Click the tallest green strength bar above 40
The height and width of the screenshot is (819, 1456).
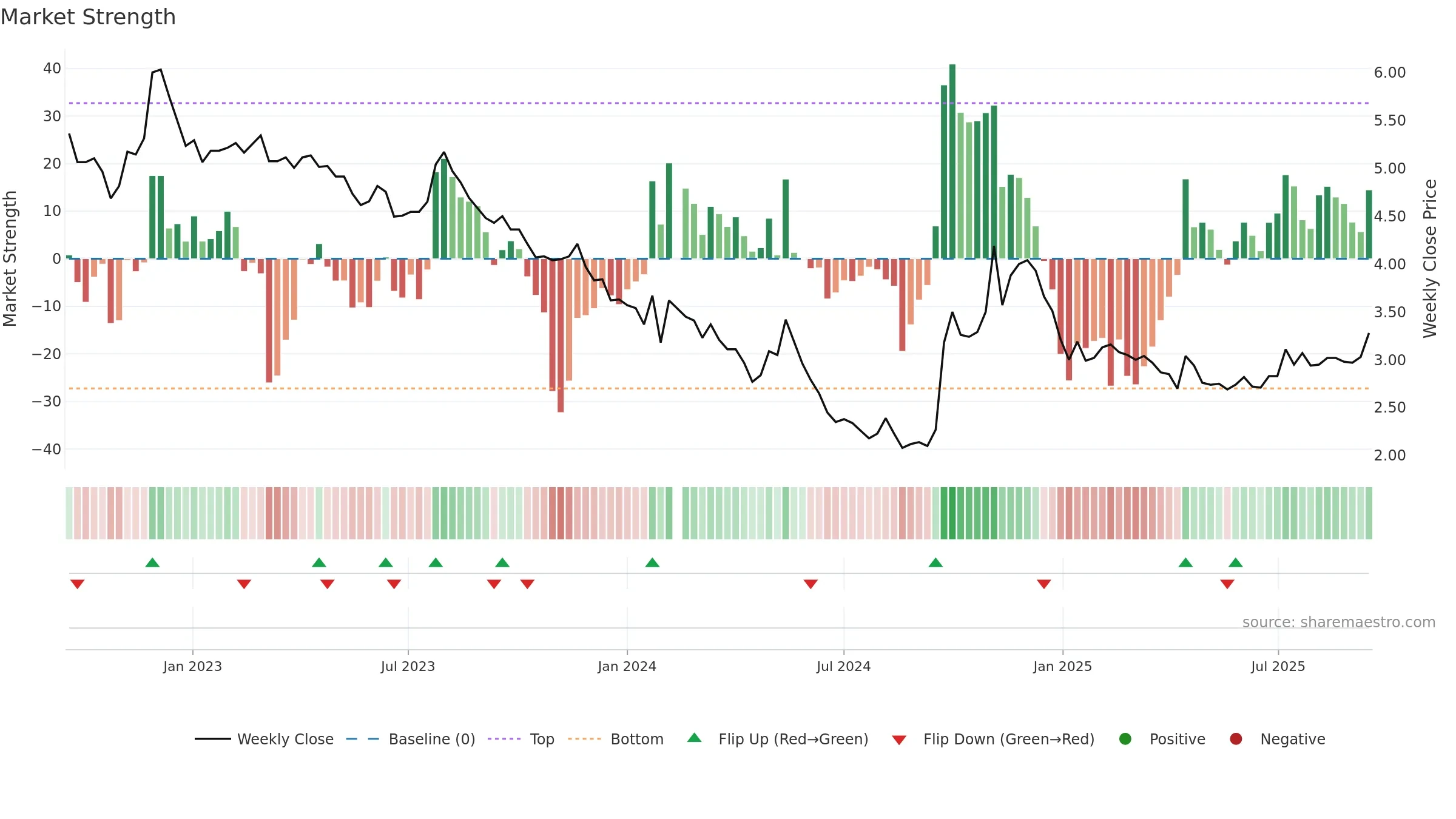pos(952,161)
